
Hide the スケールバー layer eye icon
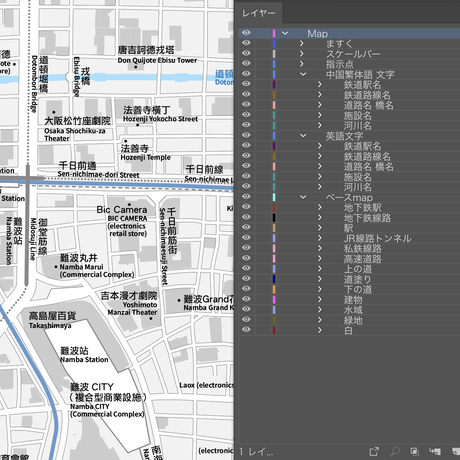coord(246,53)
